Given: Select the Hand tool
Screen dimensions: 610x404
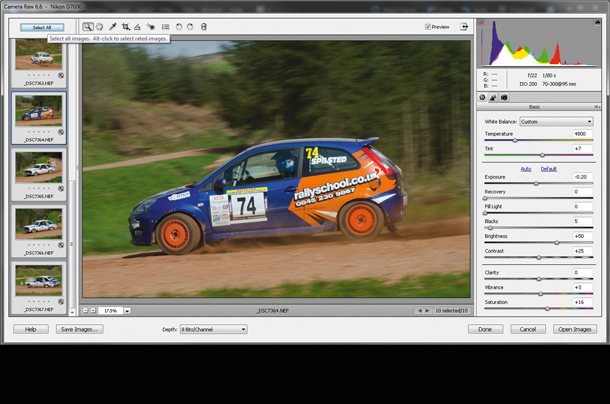Looking at the screenshot, I should tap(100, 27).
